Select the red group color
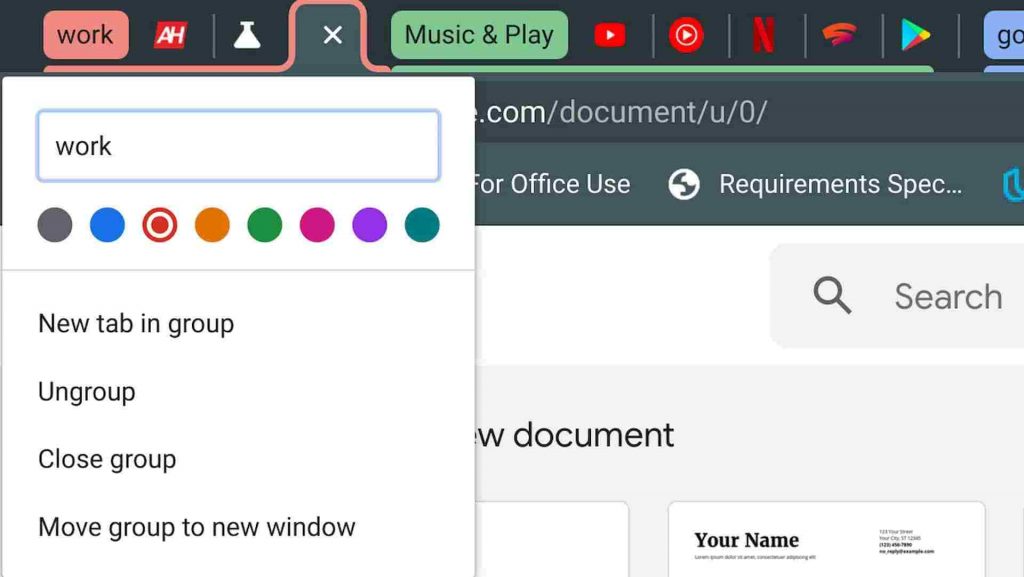 160,225
